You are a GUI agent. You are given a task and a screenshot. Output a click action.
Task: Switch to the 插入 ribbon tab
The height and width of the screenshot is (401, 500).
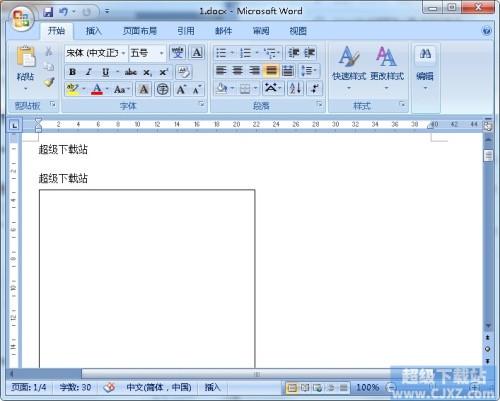click(x=93, y=31)
